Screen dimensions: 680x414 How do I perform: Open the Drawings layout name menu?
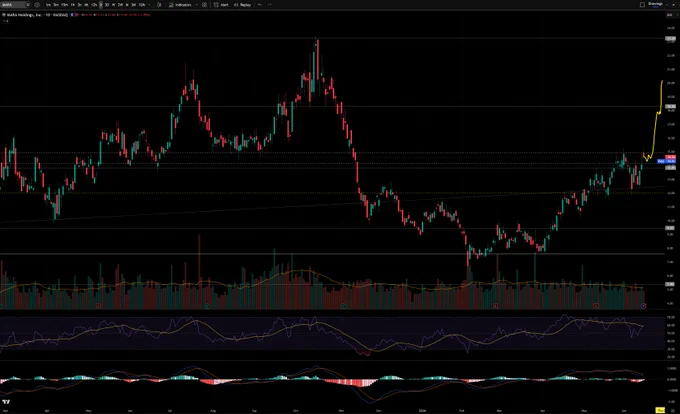655,4
